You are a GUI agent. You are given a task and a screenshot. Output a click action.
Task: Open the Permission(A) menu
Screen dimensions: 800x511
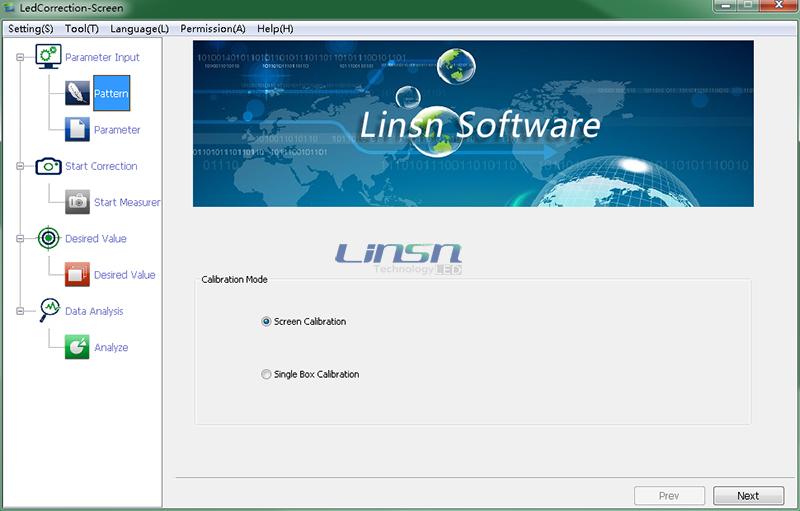coord(212,28)
